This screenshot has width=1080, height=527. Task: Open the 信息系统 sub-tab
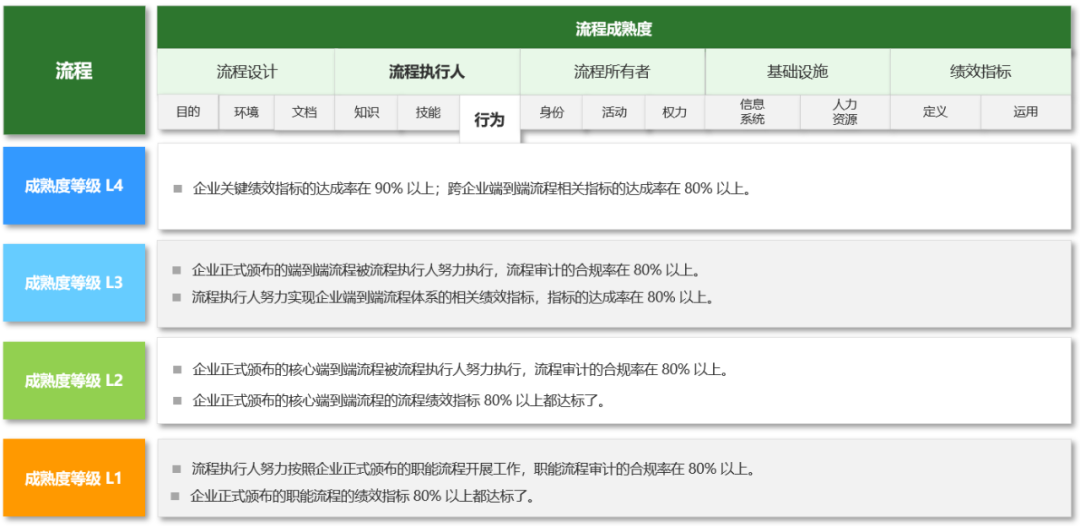[x=752, y=112]
